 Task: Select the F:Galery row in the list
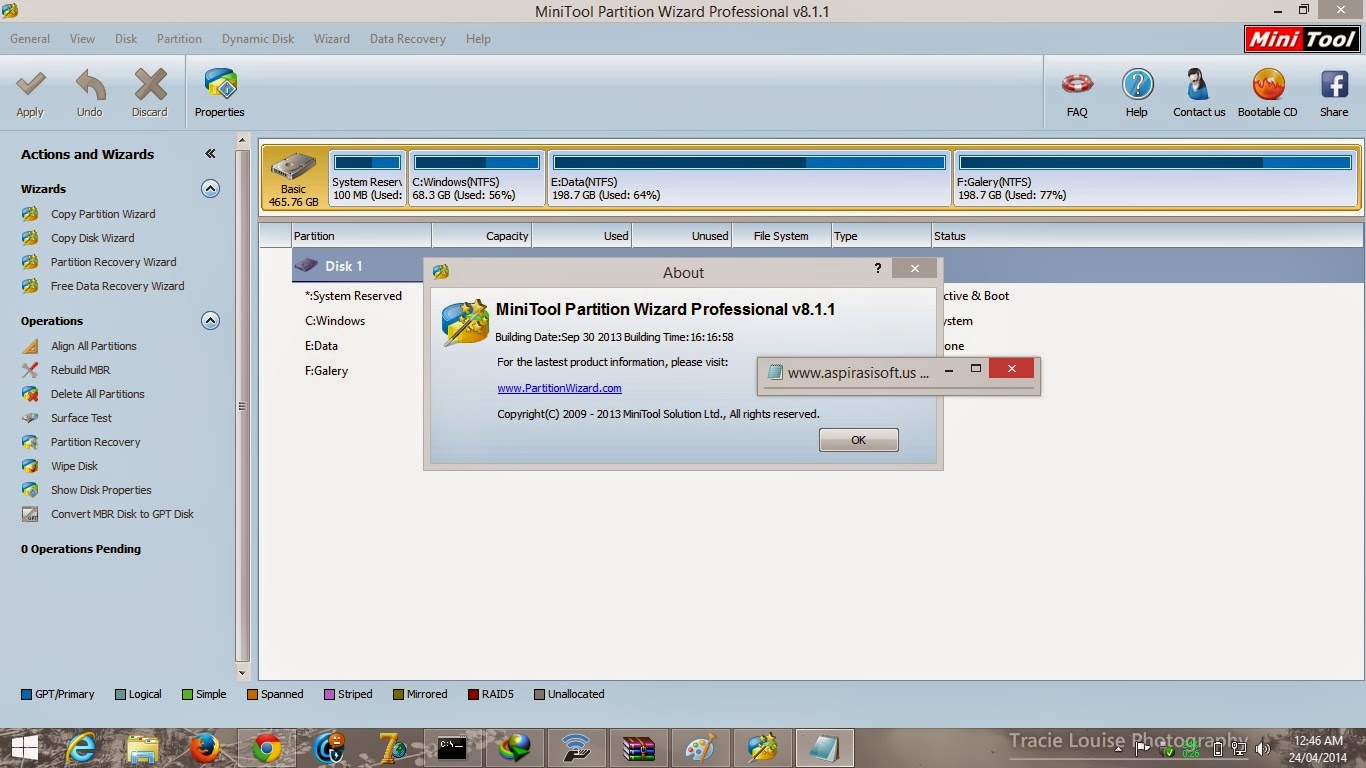click(326, 371)
